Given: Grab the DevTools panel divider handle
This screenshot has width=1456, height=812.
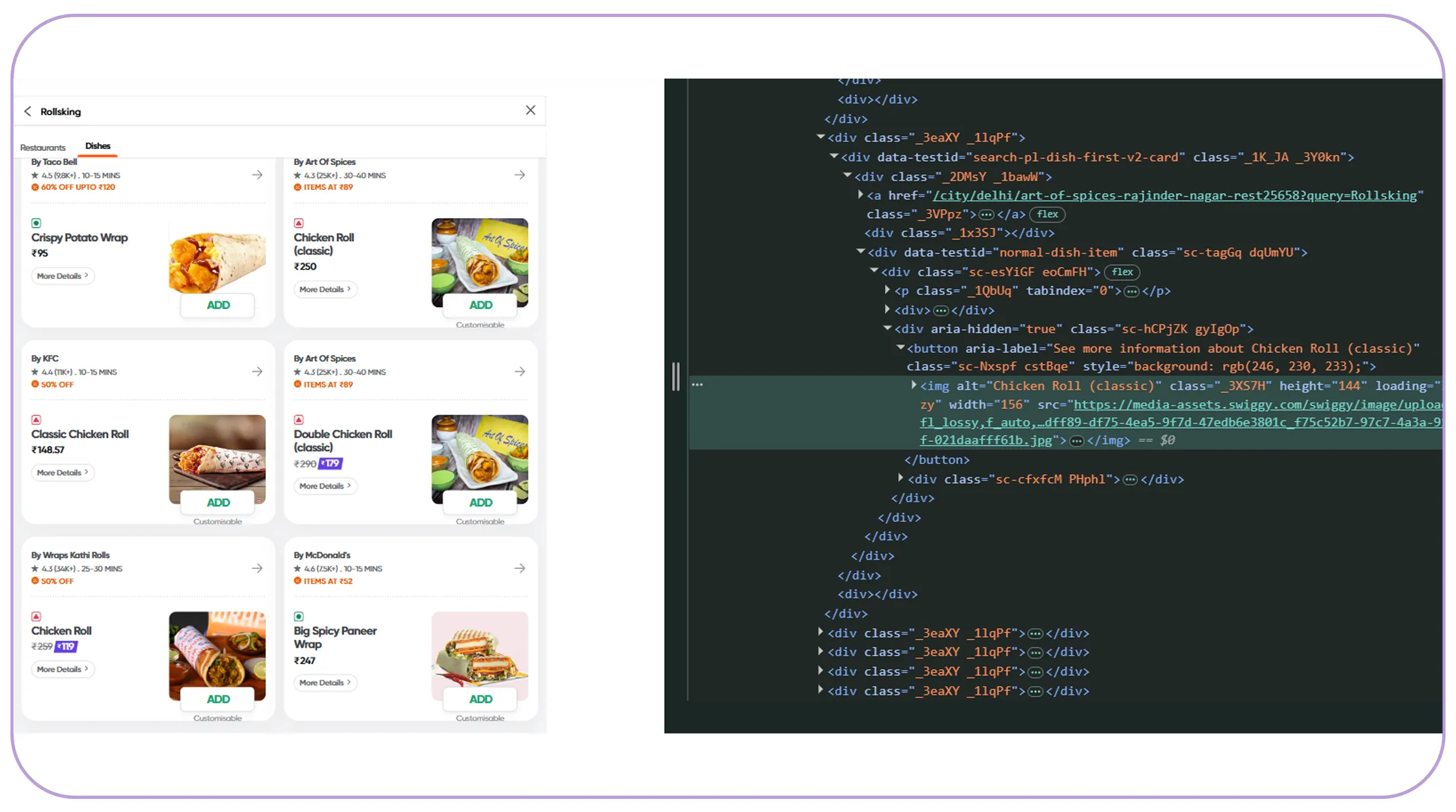Looking at the screenshot, I should coord(676,377).
